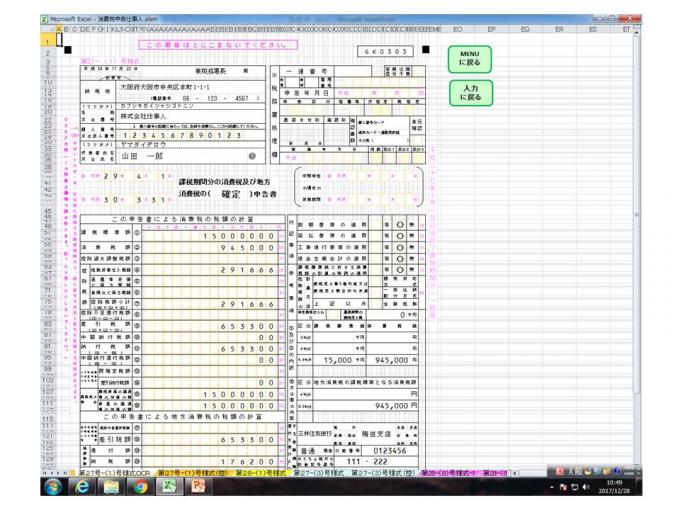Image resolution: width=680 pixels, height=510 pixels.
Task: Open the Windows Start menu
Action: pos(53,487)
